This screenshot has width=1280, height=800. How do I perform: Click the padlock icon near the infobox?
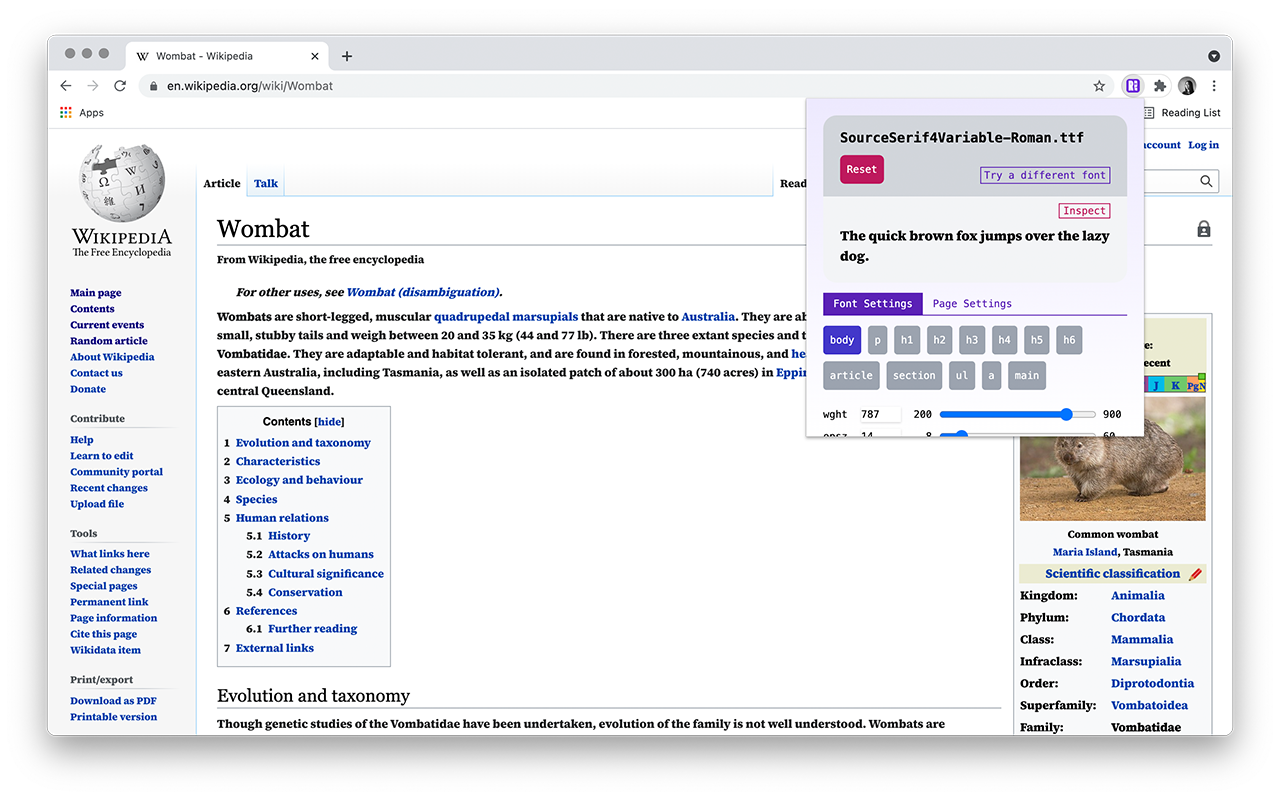pos(1203,228)
